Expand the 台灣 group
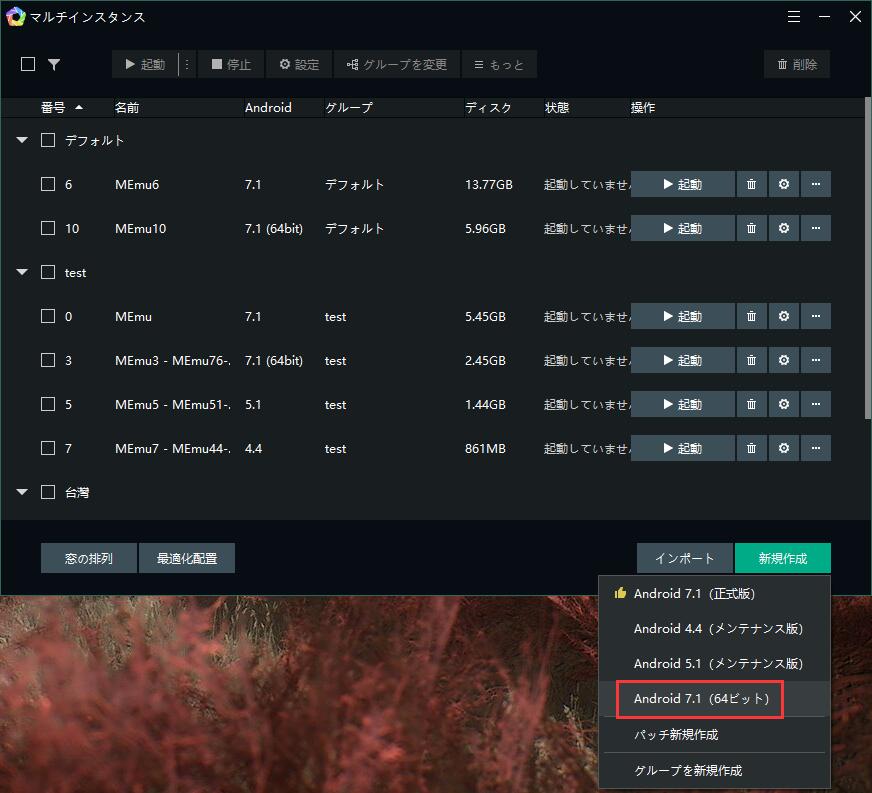Screen dimensions: 872x793 click(21, 491)
